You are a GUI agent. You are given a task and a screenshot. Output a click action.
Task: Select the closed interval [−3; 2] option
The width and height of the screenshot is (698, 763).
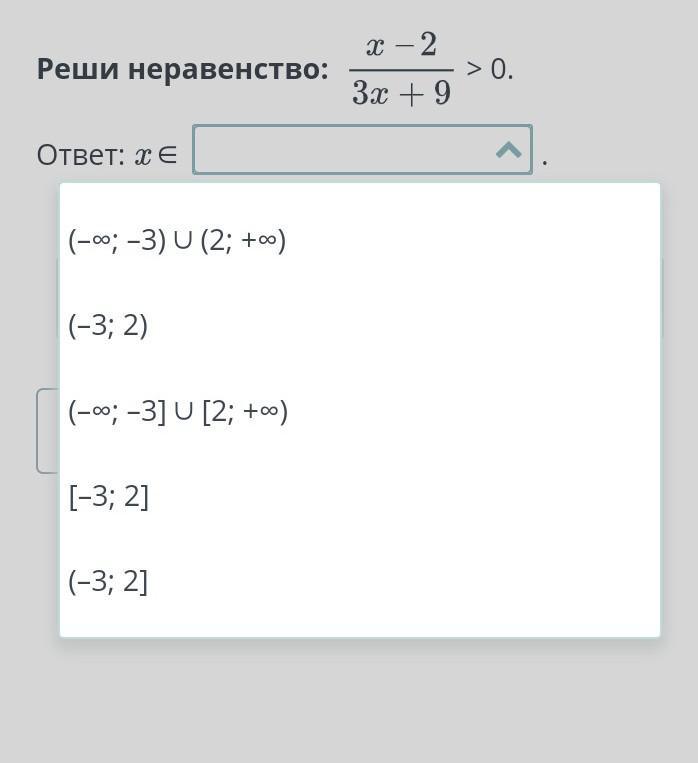point(360,497)
